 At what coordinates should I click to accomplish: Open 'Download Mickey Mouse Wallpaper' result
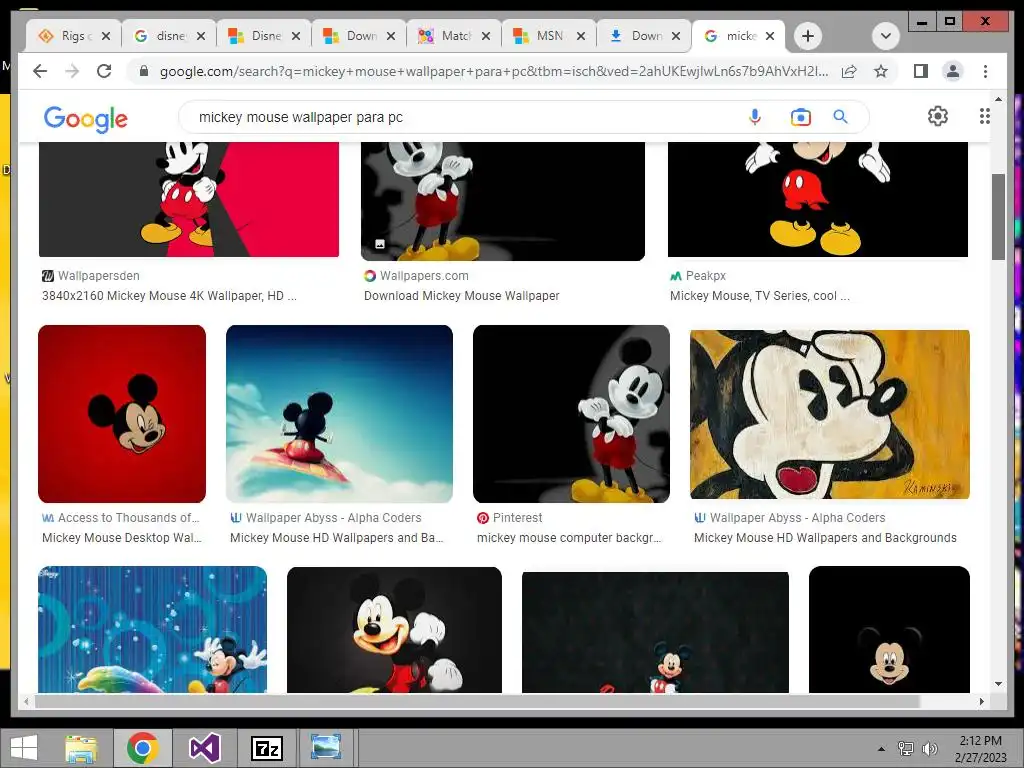pos(462,295)
